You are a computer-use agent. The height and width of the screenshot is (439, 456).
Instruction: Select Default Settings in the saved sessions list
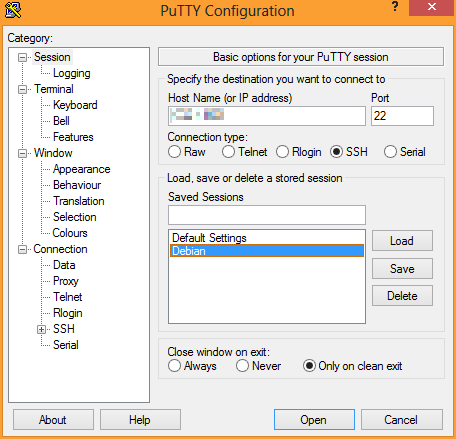coord(209,238)
